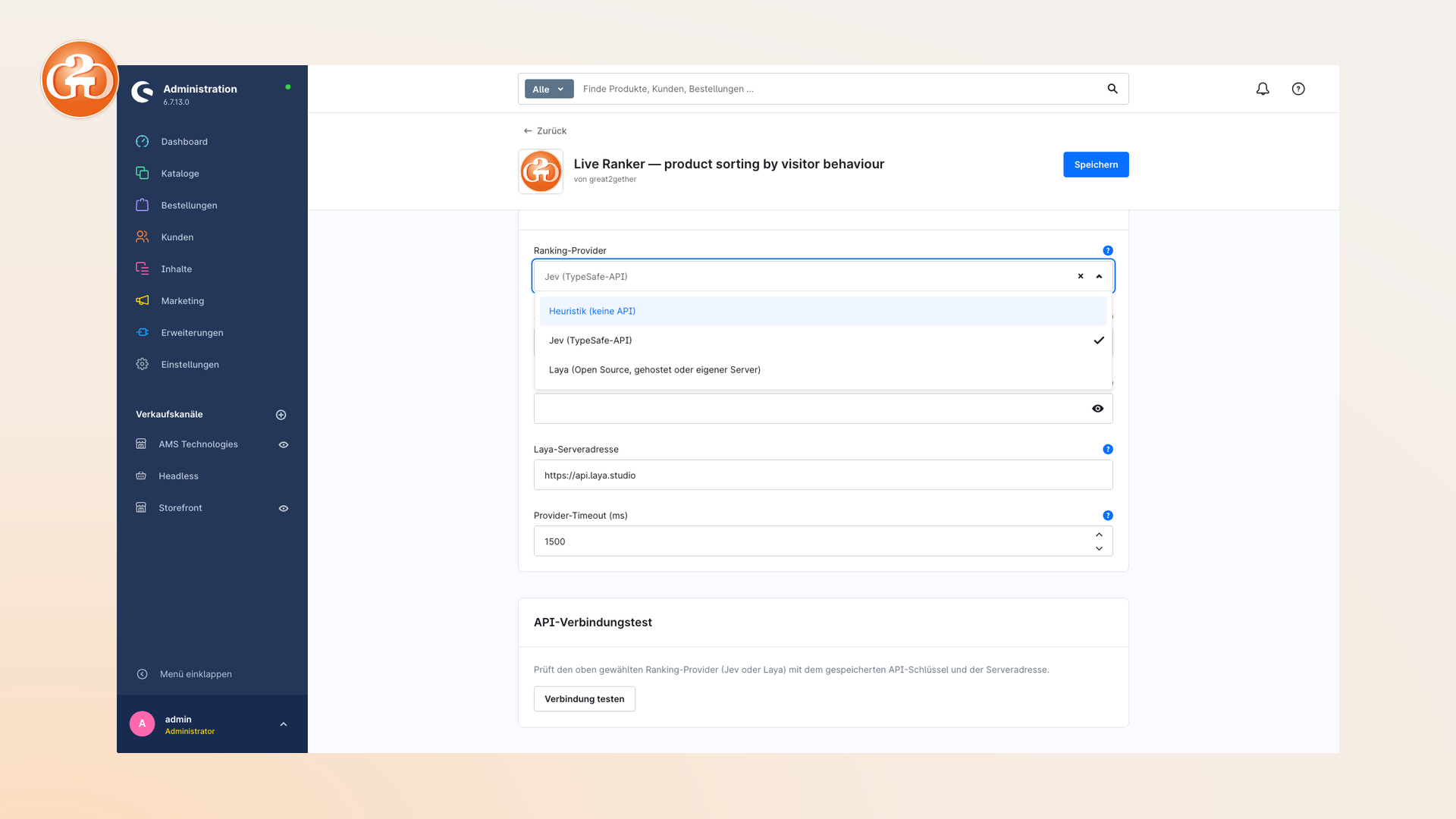The height and width of the screenshot is (819, 1456).
Task: Decrease the Provider-Timeout value
Action: click(1099, 548)
